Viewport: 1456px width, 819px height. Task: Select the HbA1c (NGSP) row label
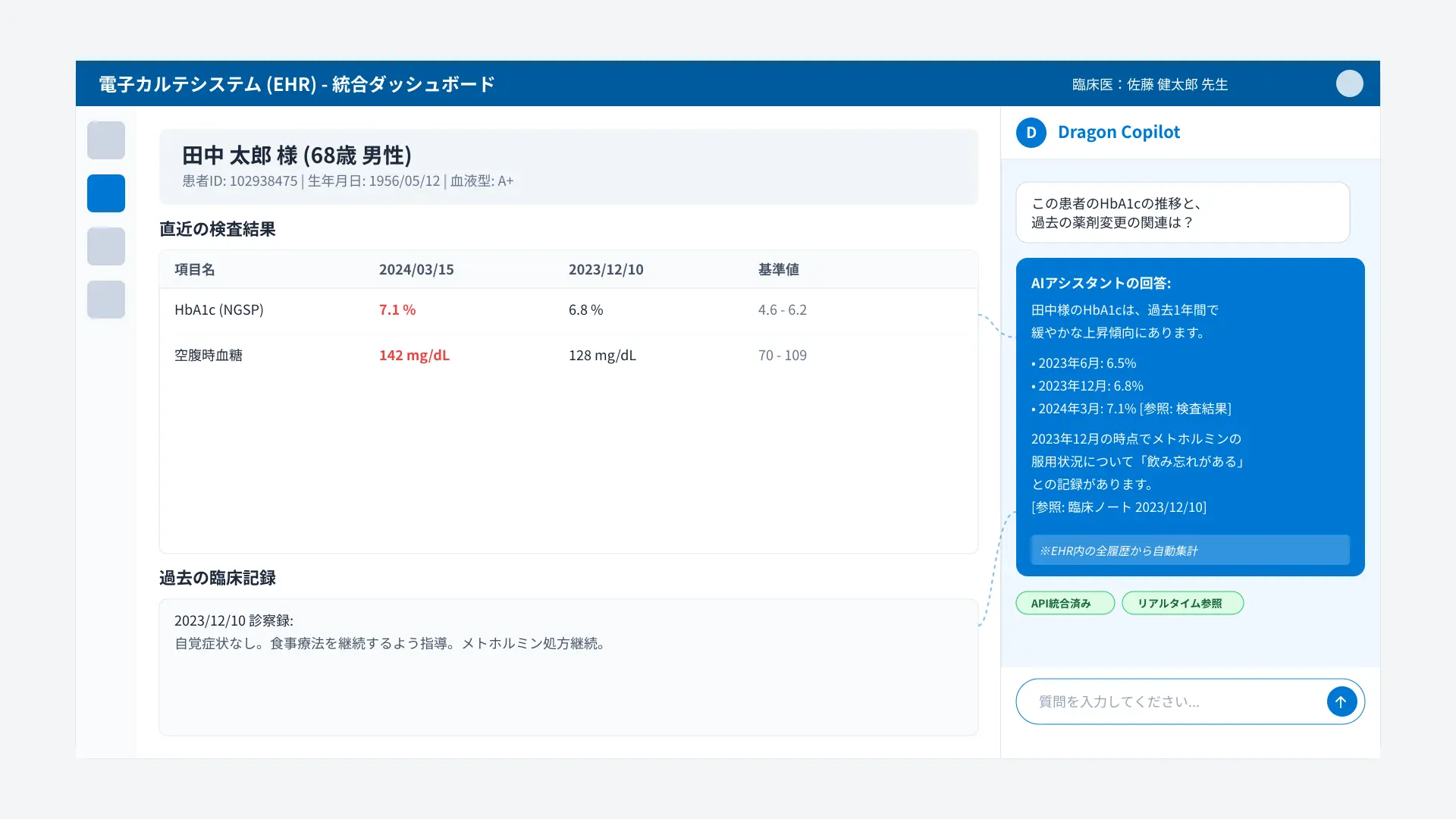pyautogui.click(x=219, y=309)
